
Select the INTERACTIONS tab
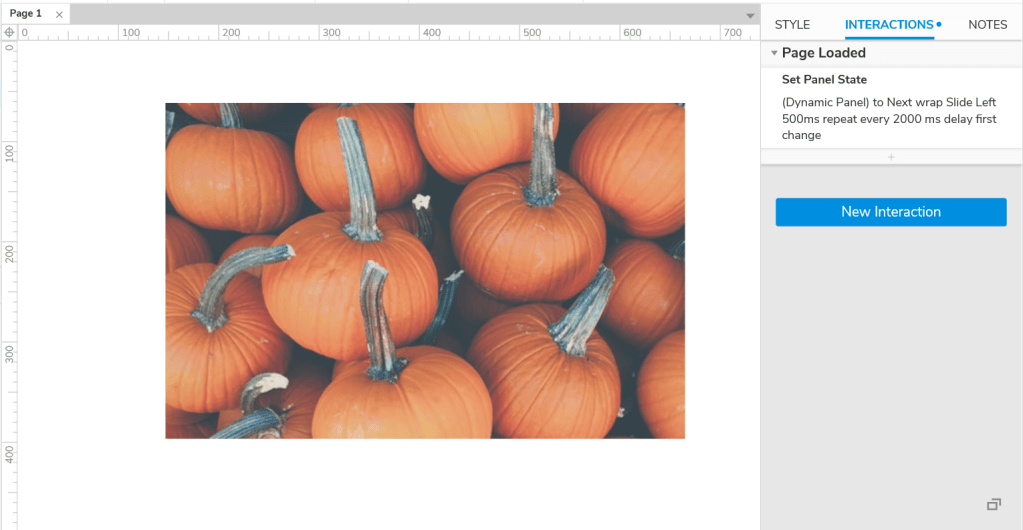[888, 25]
